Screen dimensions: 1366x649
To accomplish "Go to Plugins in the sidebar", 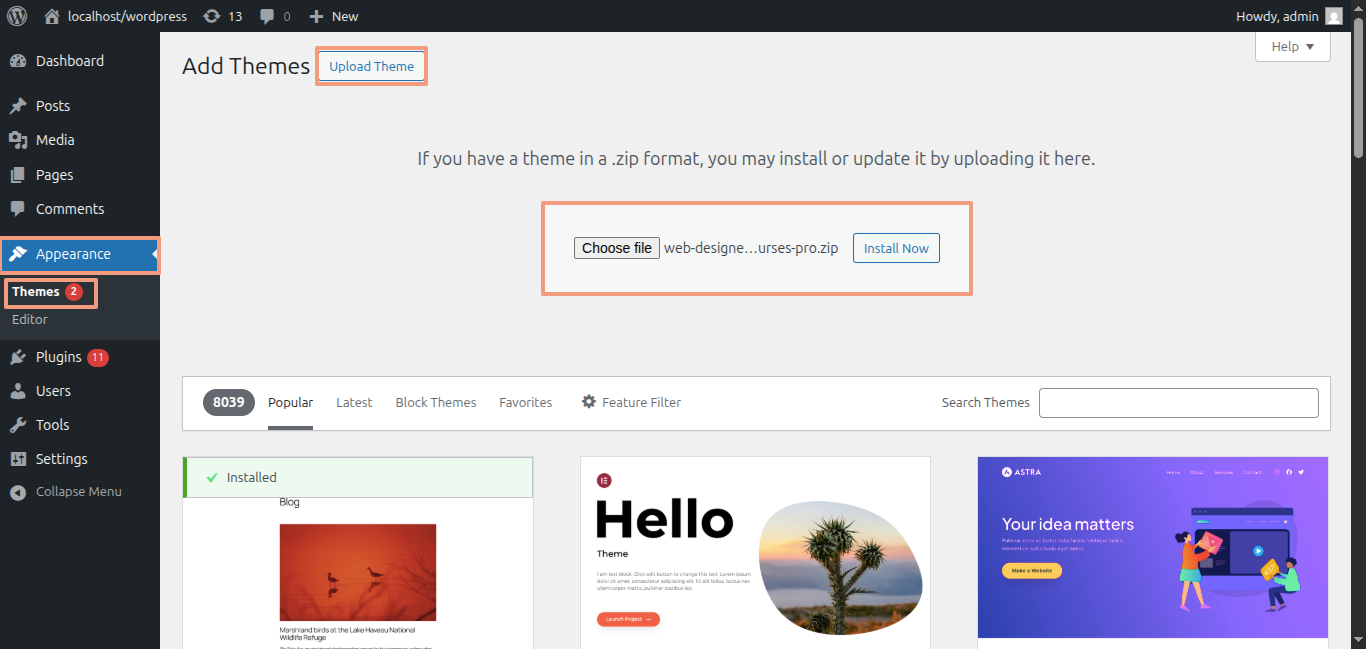I will 58,357.
